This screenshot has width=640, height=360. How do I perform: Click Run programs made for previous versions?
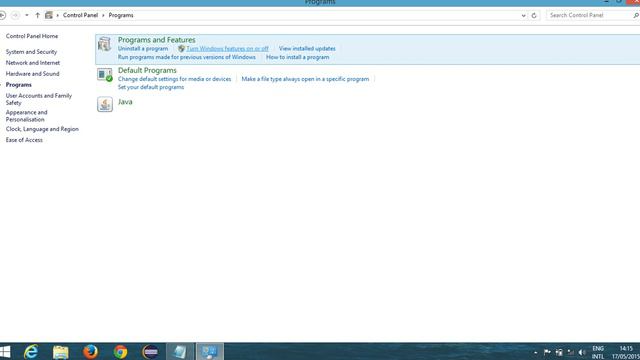coord(187,57)
